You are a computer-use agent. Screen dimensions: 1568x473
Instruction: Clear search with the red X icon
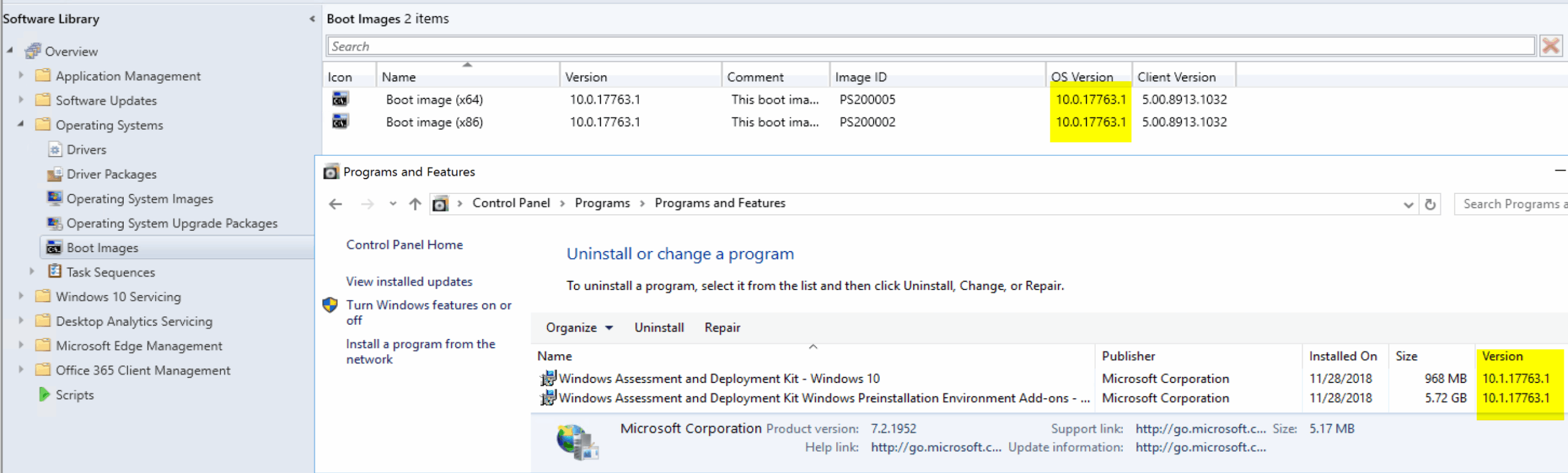(x=1551, y=46)
